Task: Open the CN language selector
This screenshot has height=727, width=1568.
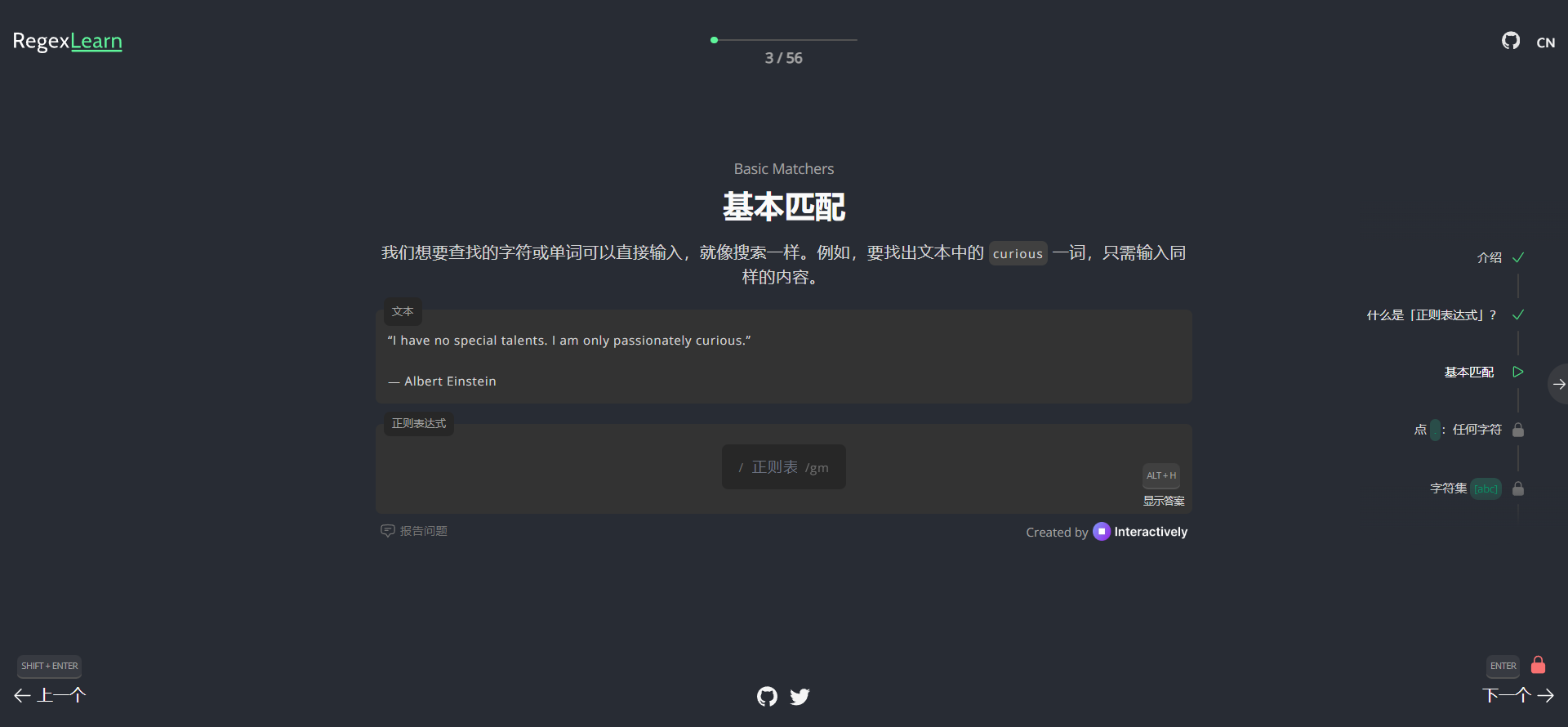Action: [x=1545, y=42]
